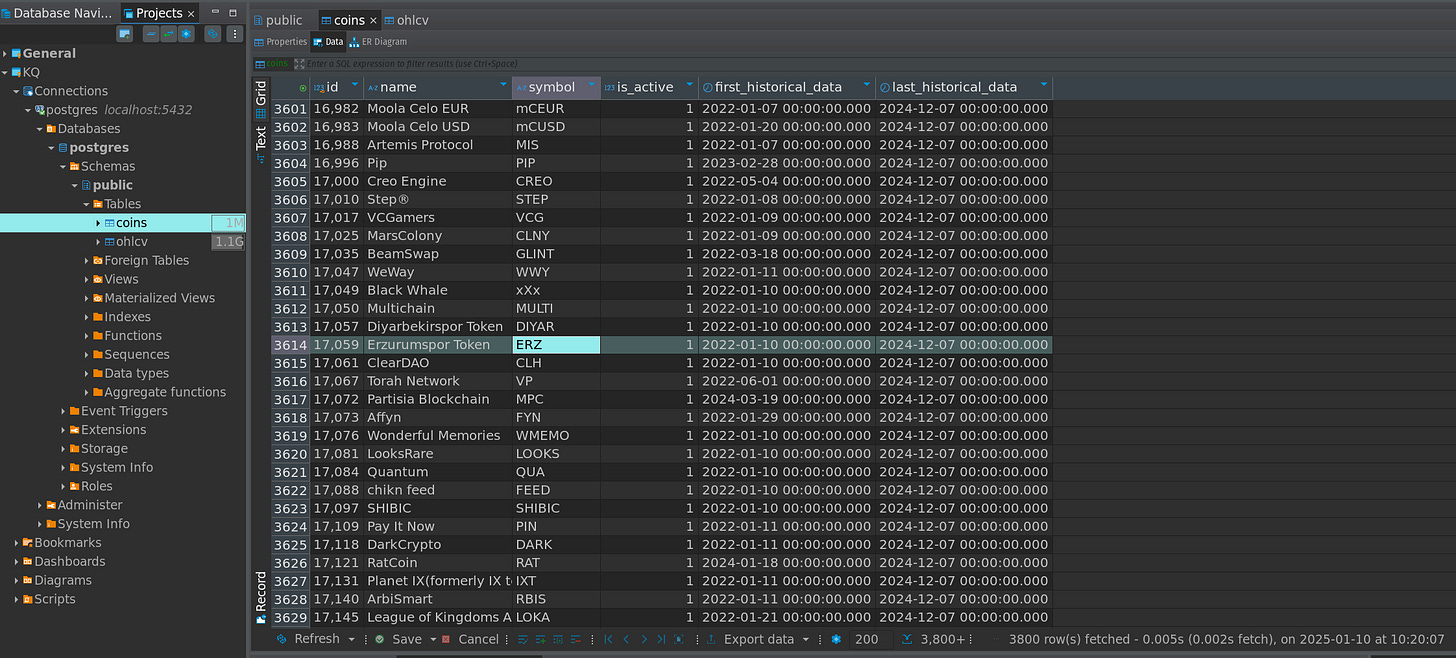Viewport: 1456px width, 658px height.
Task: Open the public editor tab
Action: click(x=278, y=20)
